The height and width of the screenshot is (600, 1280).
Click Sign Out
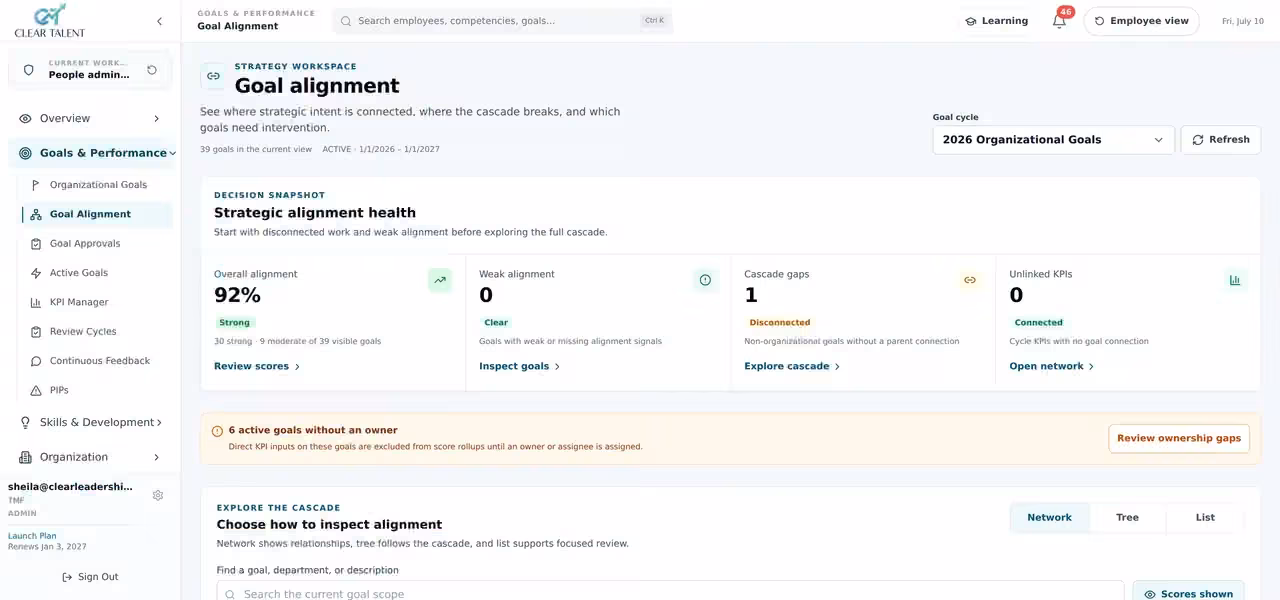90,577
